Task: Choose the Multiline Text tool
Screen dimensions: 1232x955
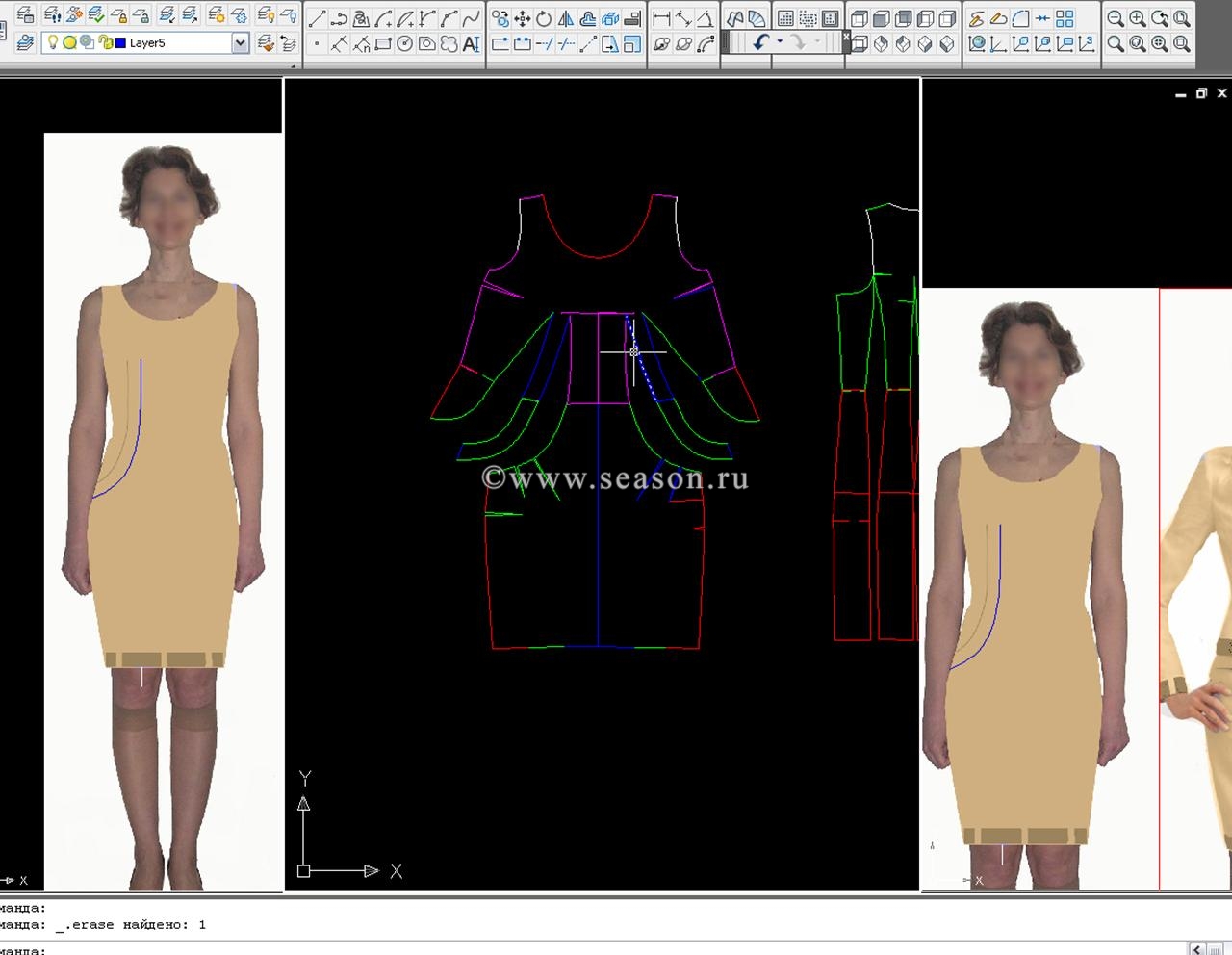Action: (x=471, y=44)
